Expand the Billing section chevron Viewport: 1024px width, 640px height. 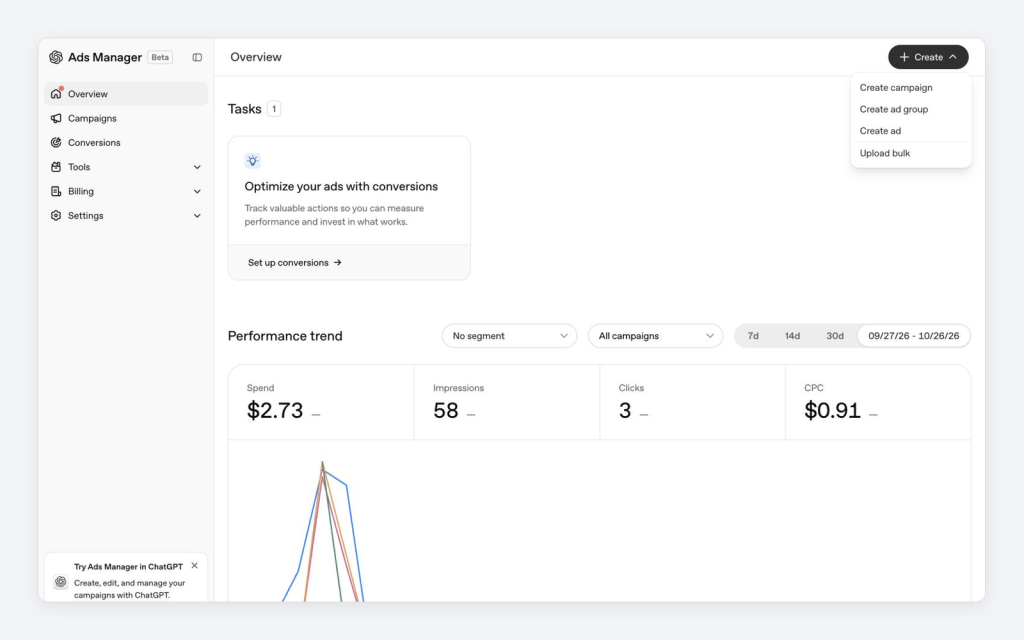click(x=197, y=191)
